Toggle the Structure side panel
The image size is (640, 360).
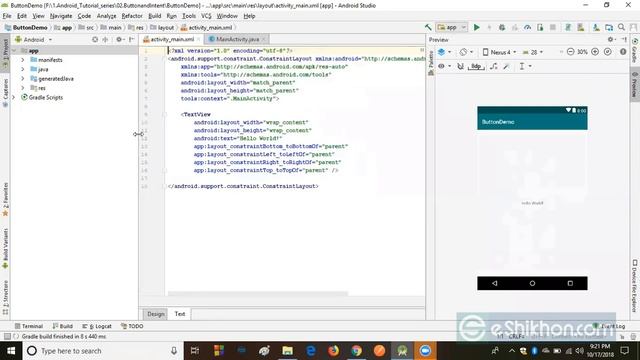[x=5, y=297]
